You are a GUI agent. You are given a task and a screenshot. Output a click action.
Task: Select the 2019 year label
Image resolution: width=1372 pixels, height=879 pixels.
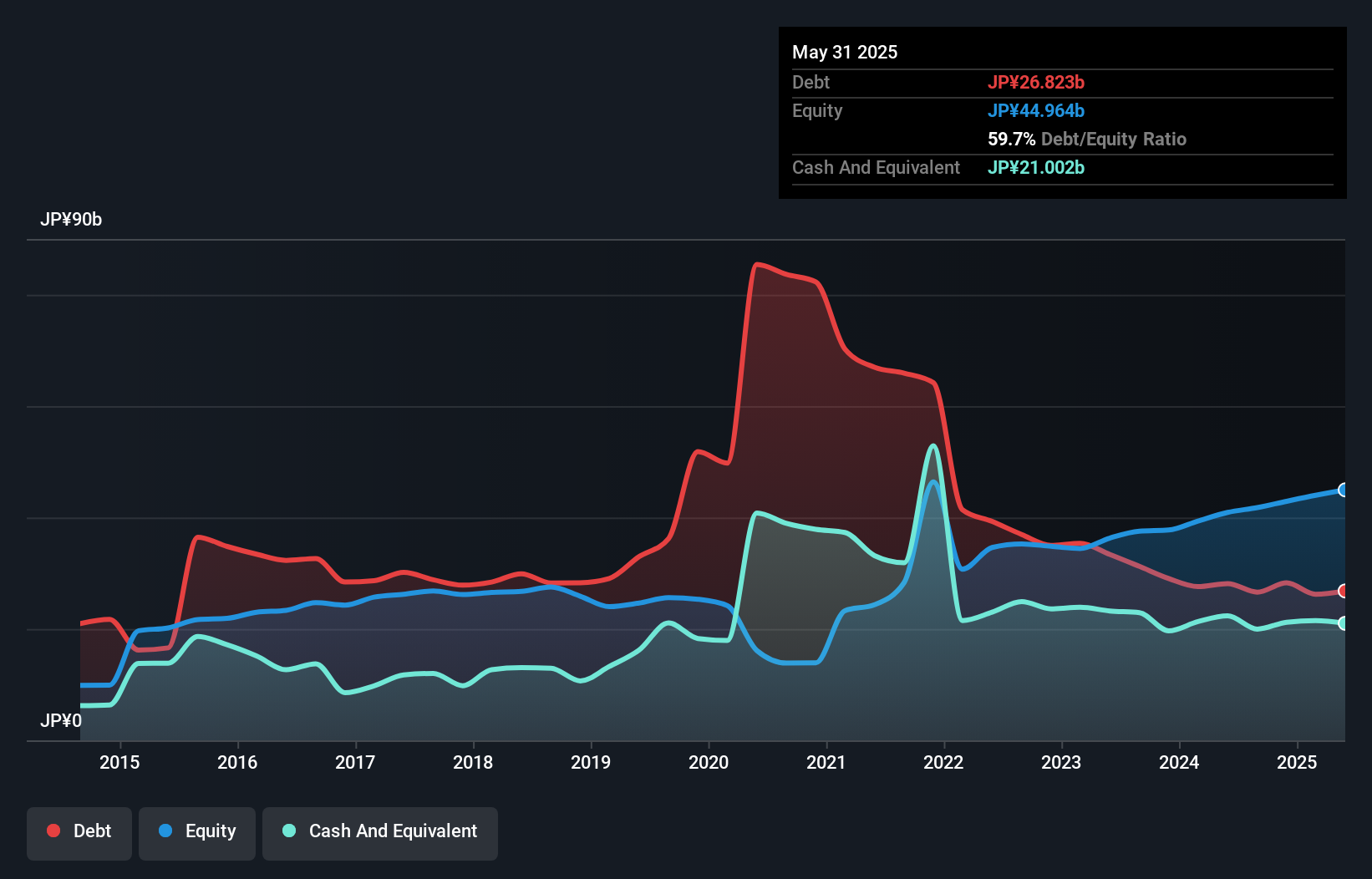[591, 762]
